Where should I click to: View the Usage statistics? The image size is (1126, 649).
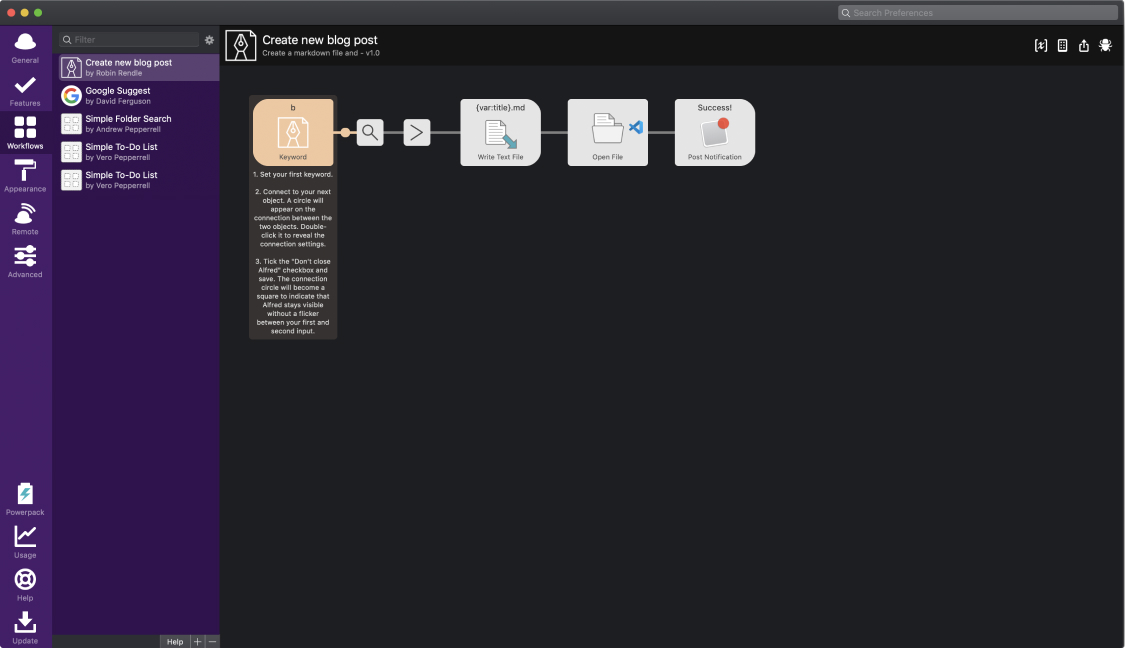pos(25,543)
